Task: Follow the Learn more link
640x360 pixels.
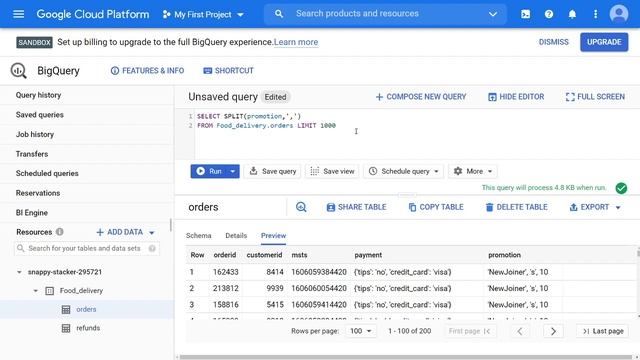Action: pyautogui.click(x=296, y=42)
